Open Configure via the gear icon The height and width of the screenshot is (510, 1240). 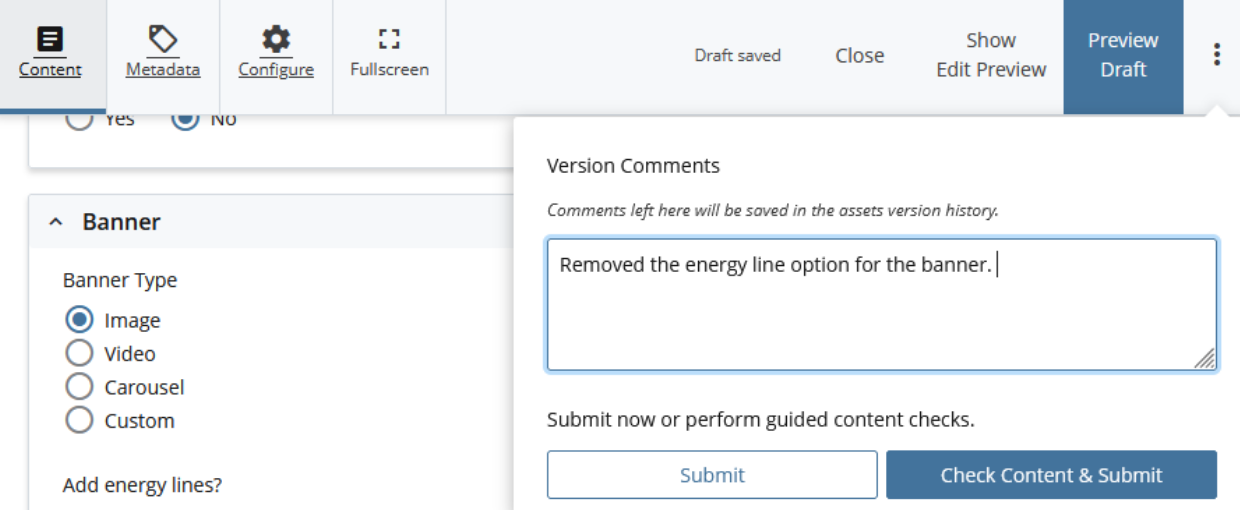click(x=276, y=40)
